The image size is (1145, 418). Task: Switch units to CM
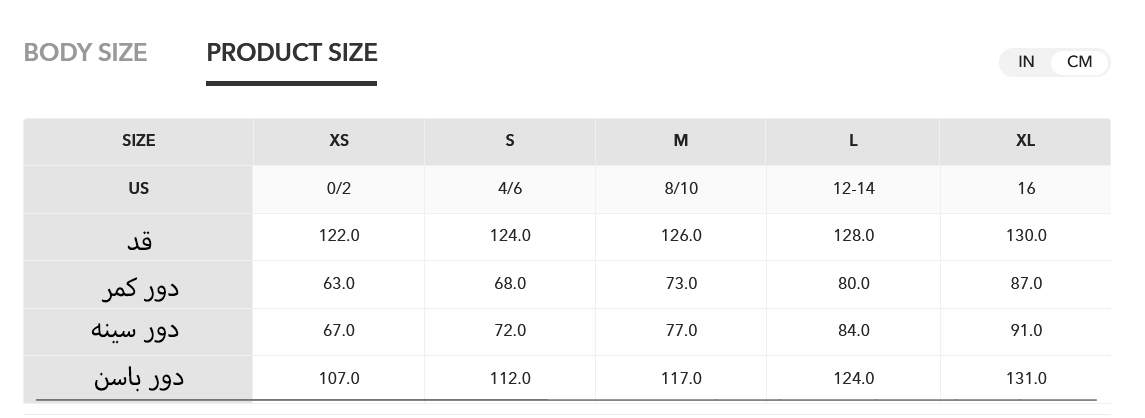pyautogui.click(x=1079, y=62)
